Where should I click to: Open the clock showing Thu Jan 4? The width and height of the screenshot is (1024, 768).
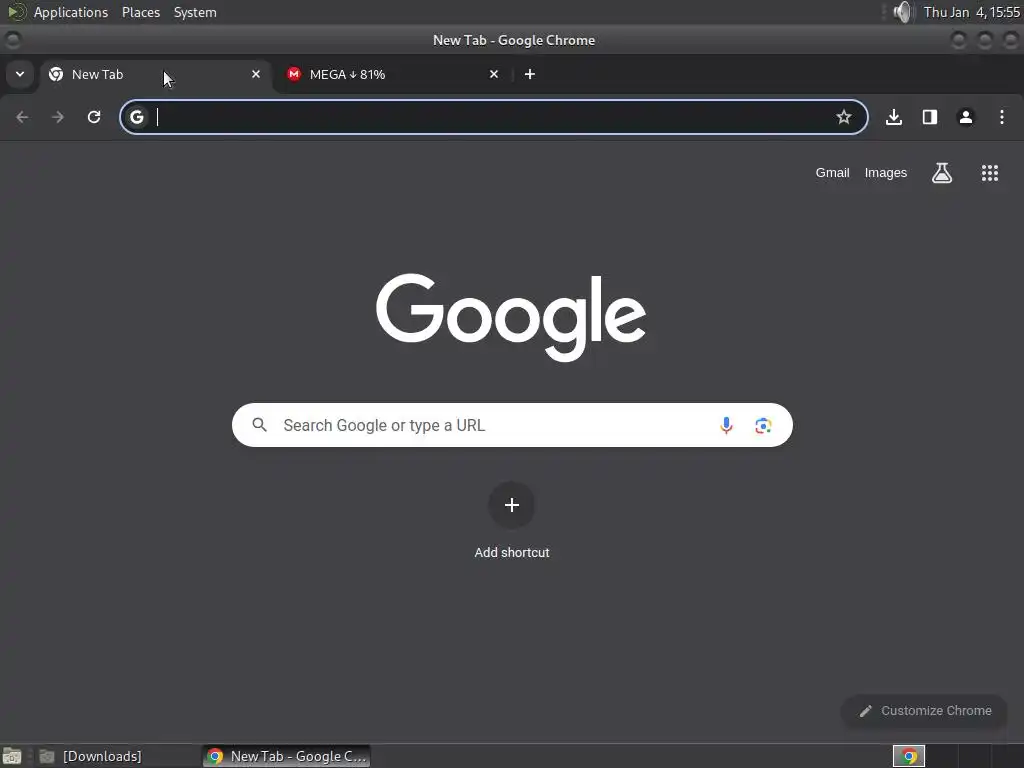pyautogui.click(x=971, y=12)
